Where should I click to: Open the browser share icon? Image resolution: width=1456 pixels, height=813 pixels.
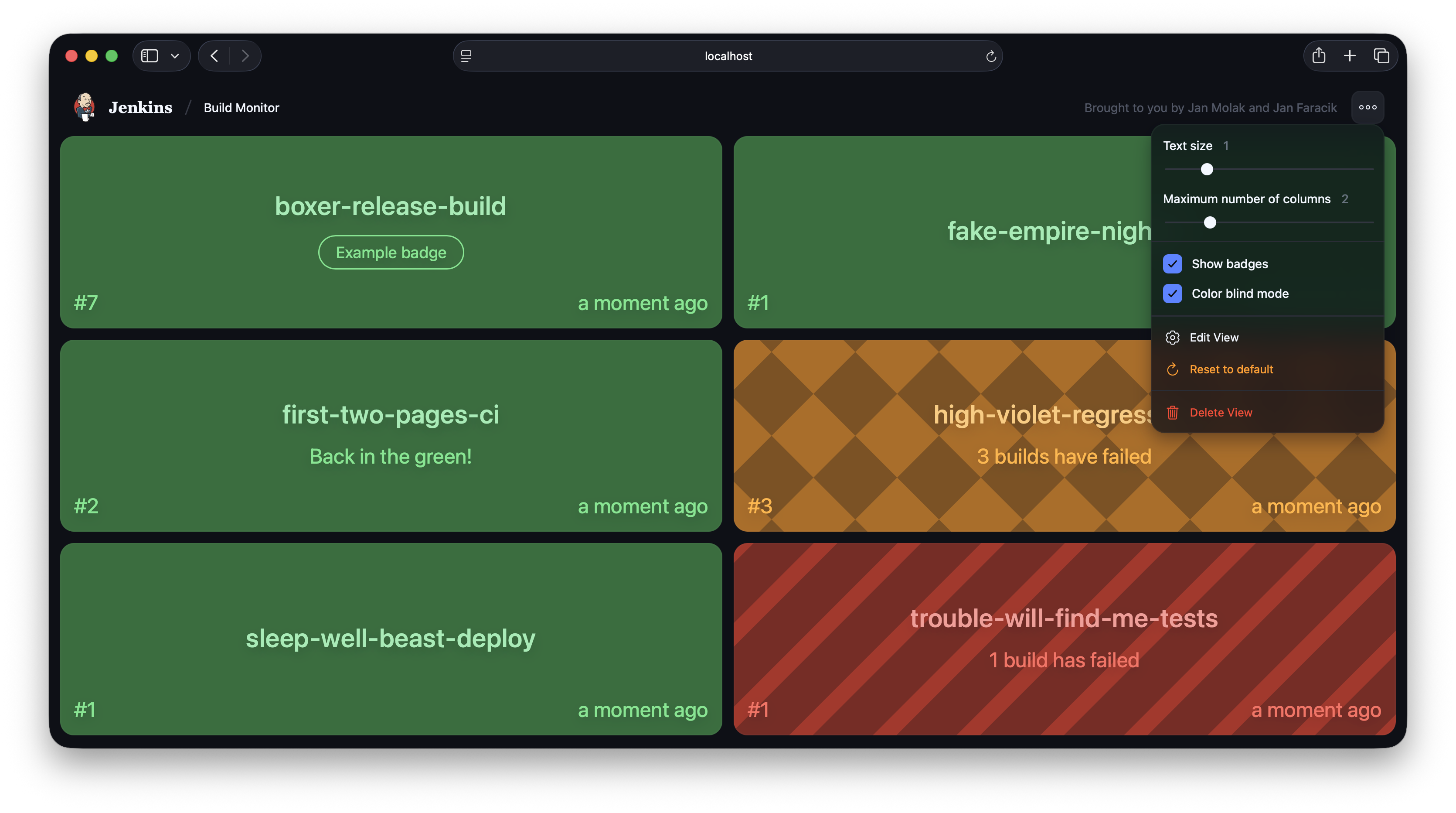(x=1319, y=55)
